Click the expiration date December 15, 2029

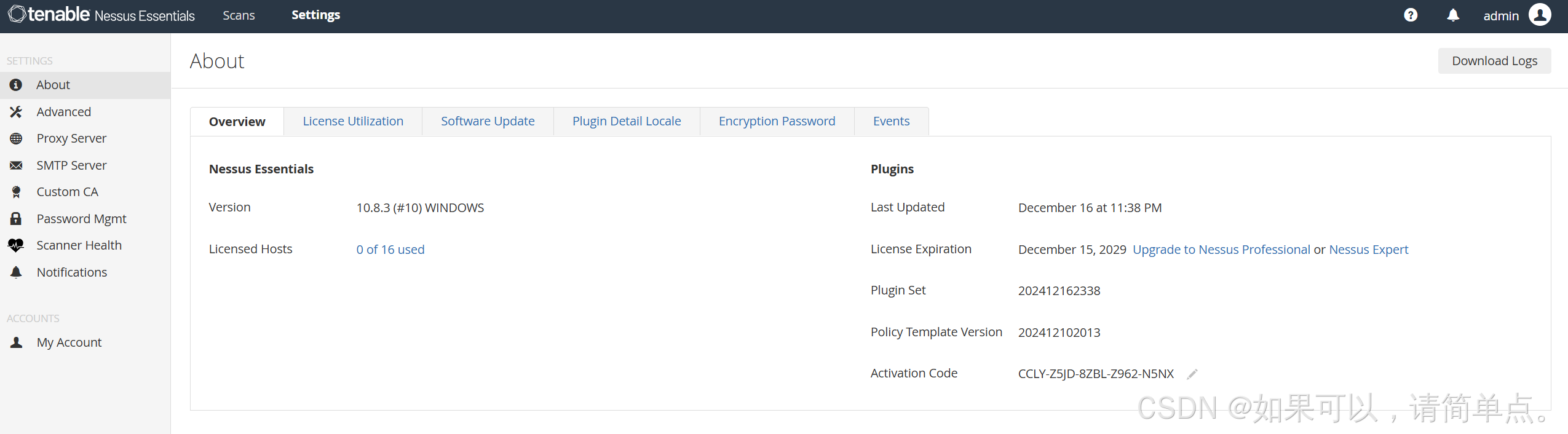[1072, 250]
